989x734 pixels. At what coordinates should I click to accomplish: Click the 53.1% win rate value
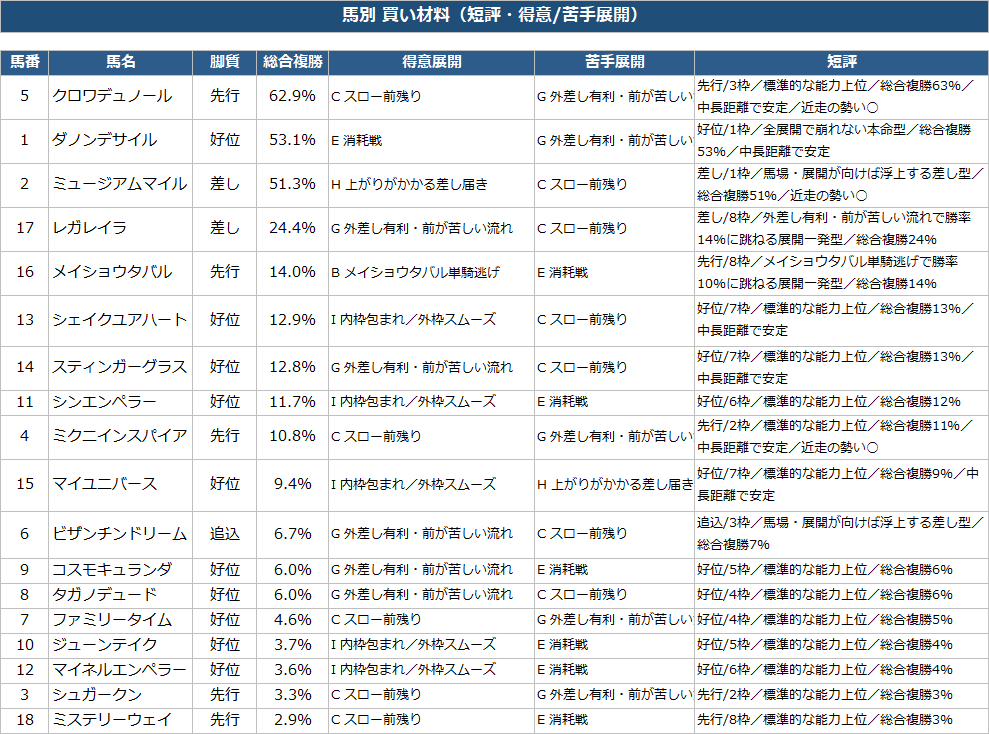point(292,140)
